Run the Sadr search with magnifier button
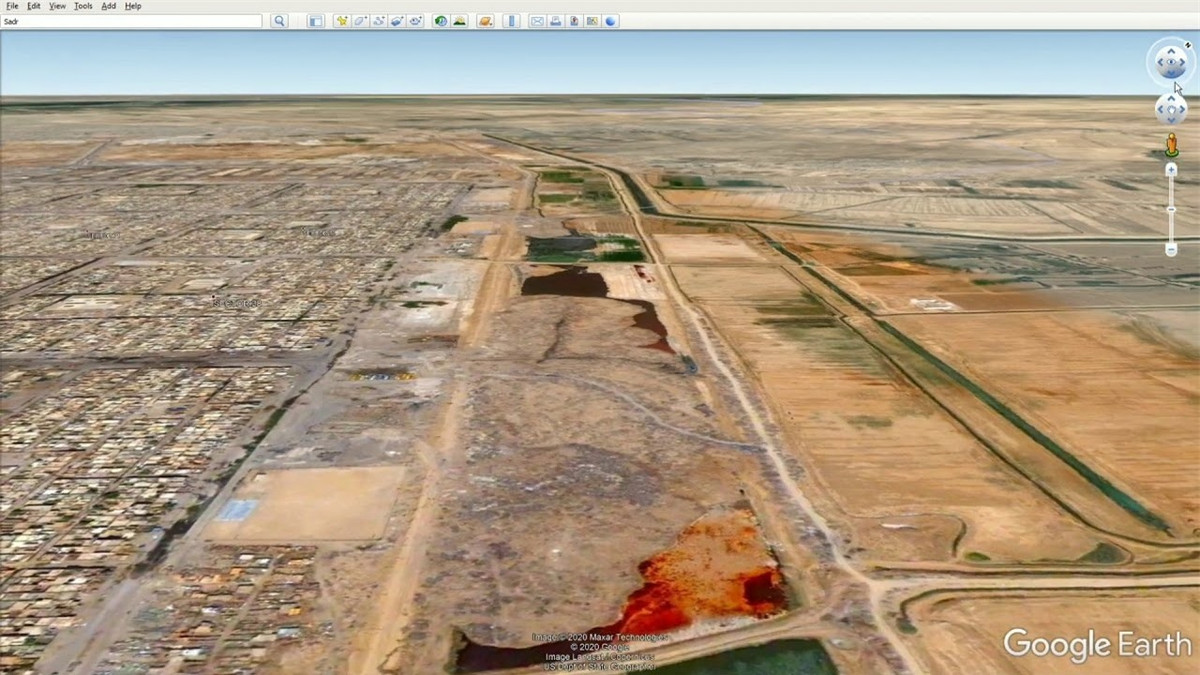The width and height of the screenshot is (1200, 675). click(x=279, y=20)
